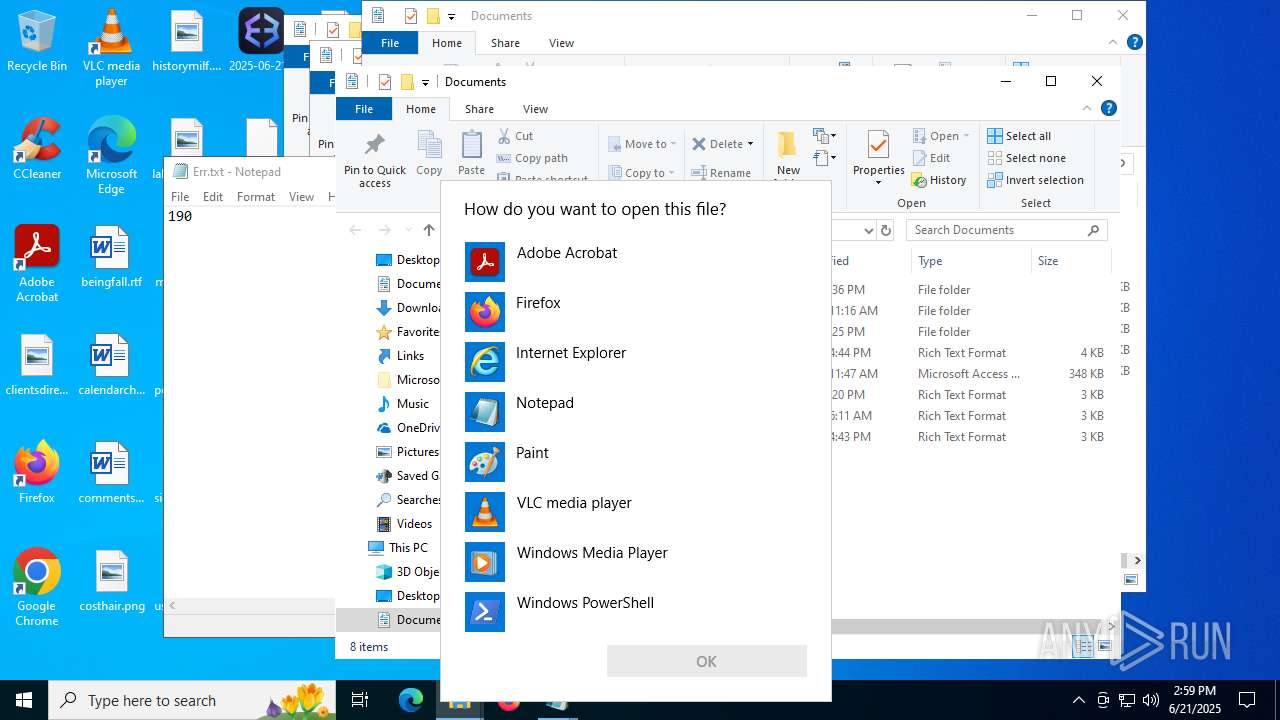This screenshot has width=1280, height=720.
Task: Open the View tab of back Documents window
Action: point(561,43)
